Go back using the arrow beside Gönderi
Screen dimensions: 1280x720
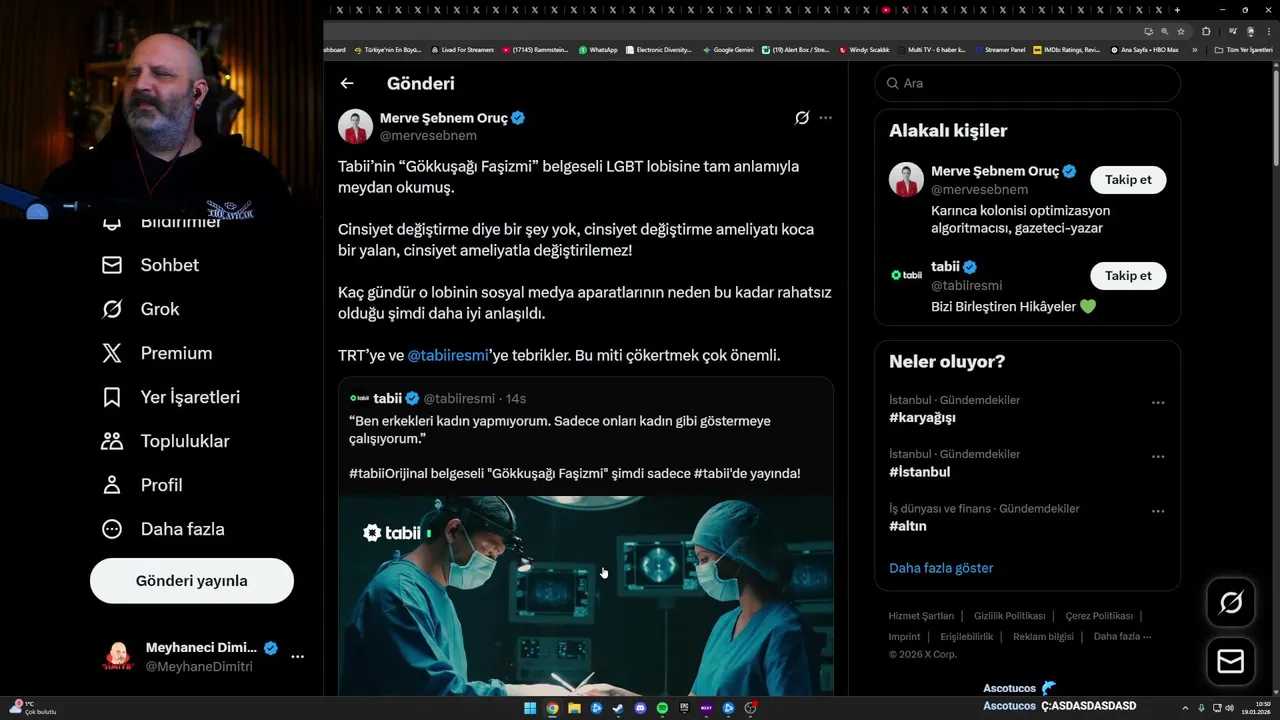click(347, 83)
